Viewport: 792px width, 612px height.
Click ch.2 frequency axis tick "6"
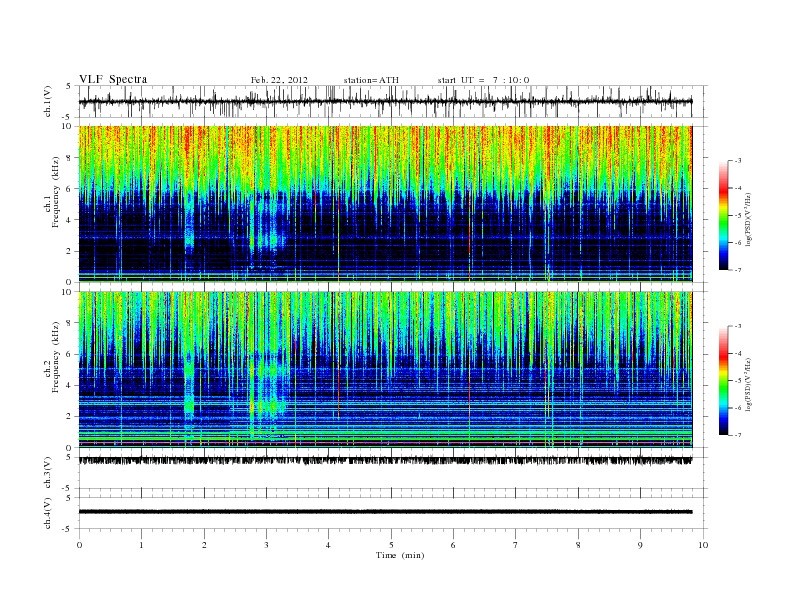[x=70, y=354]
